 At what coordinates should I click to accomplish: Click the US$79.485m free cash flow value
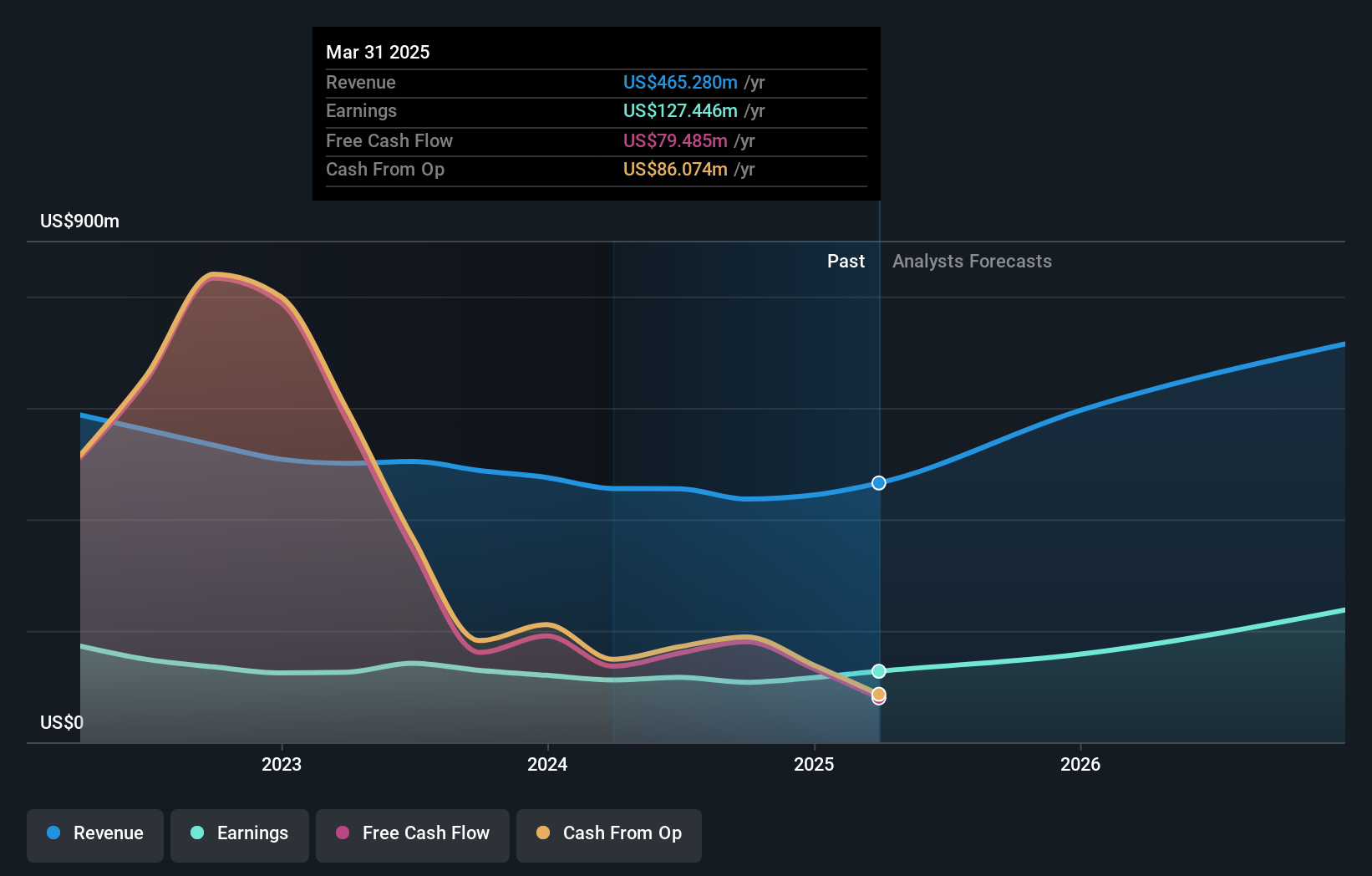coord(675,140)
